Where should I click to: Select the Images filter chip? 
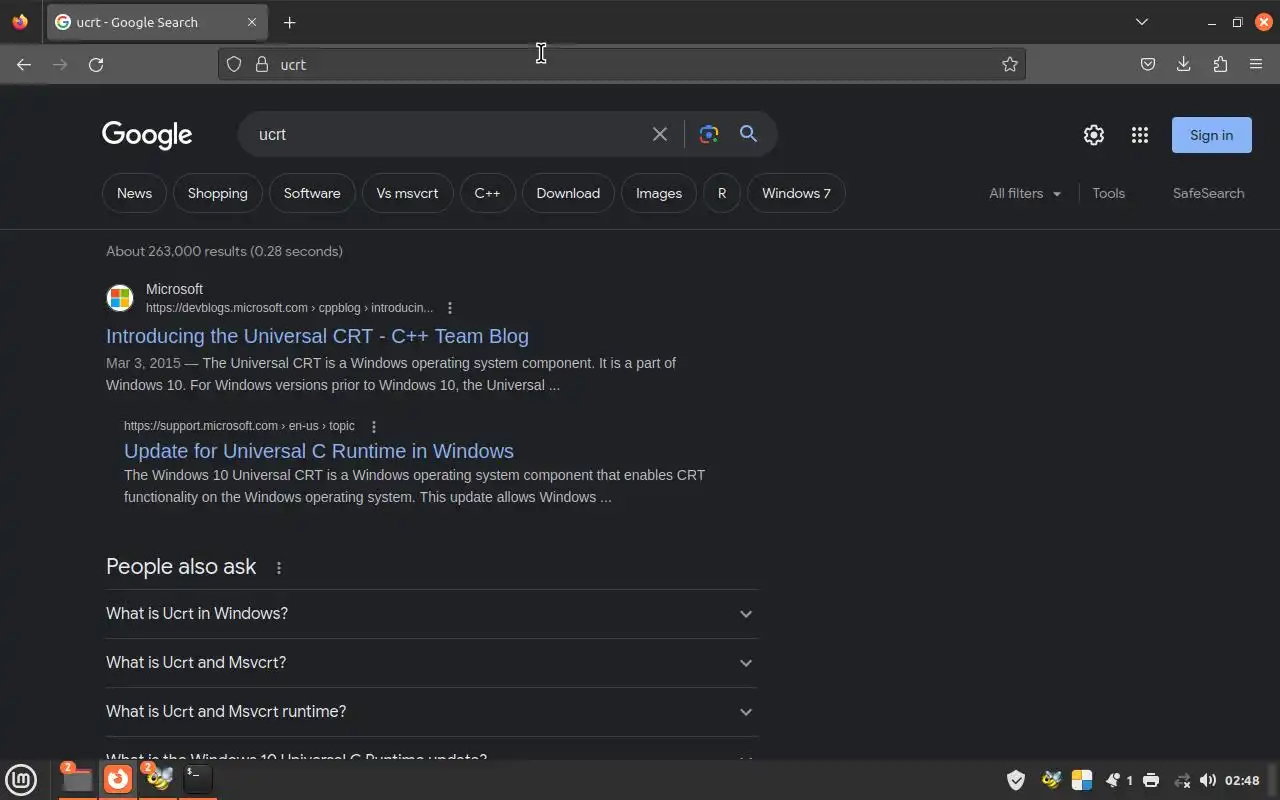pyautogui.click(x=659, y=193)
